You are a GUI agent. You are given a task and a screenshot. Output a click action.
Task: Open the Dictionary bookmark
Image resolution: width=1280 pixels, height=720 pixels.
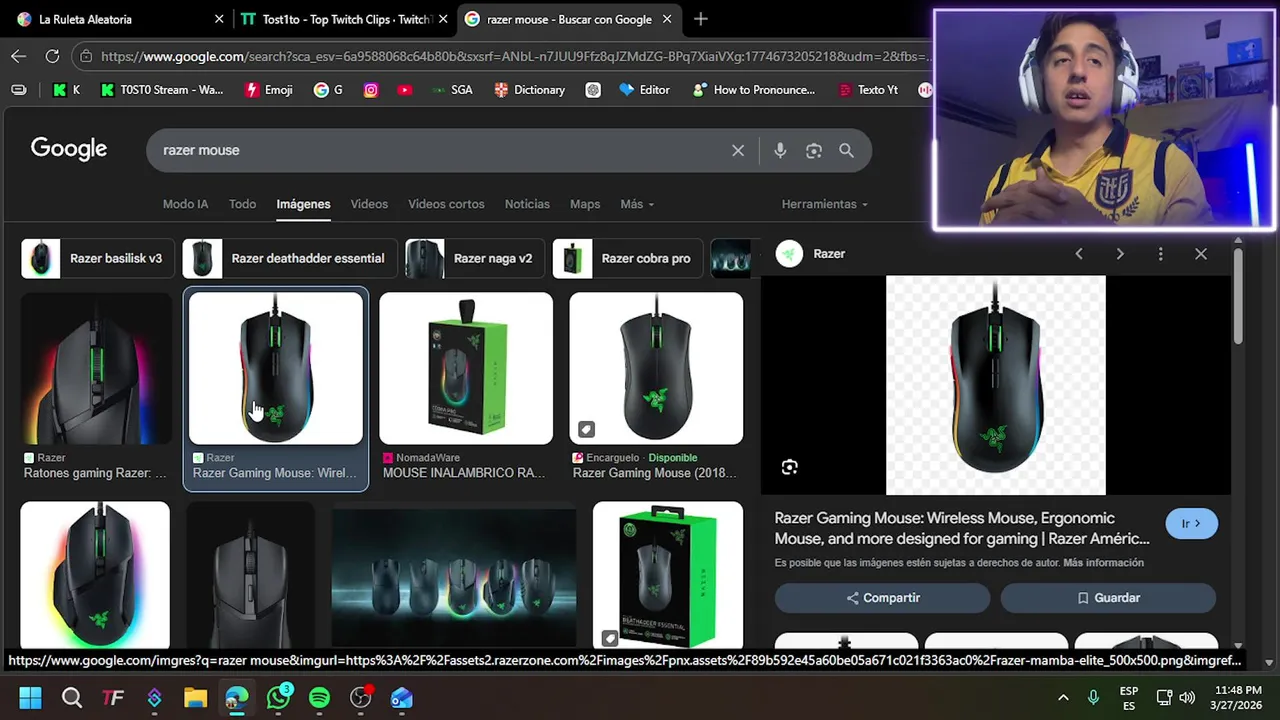530,90
